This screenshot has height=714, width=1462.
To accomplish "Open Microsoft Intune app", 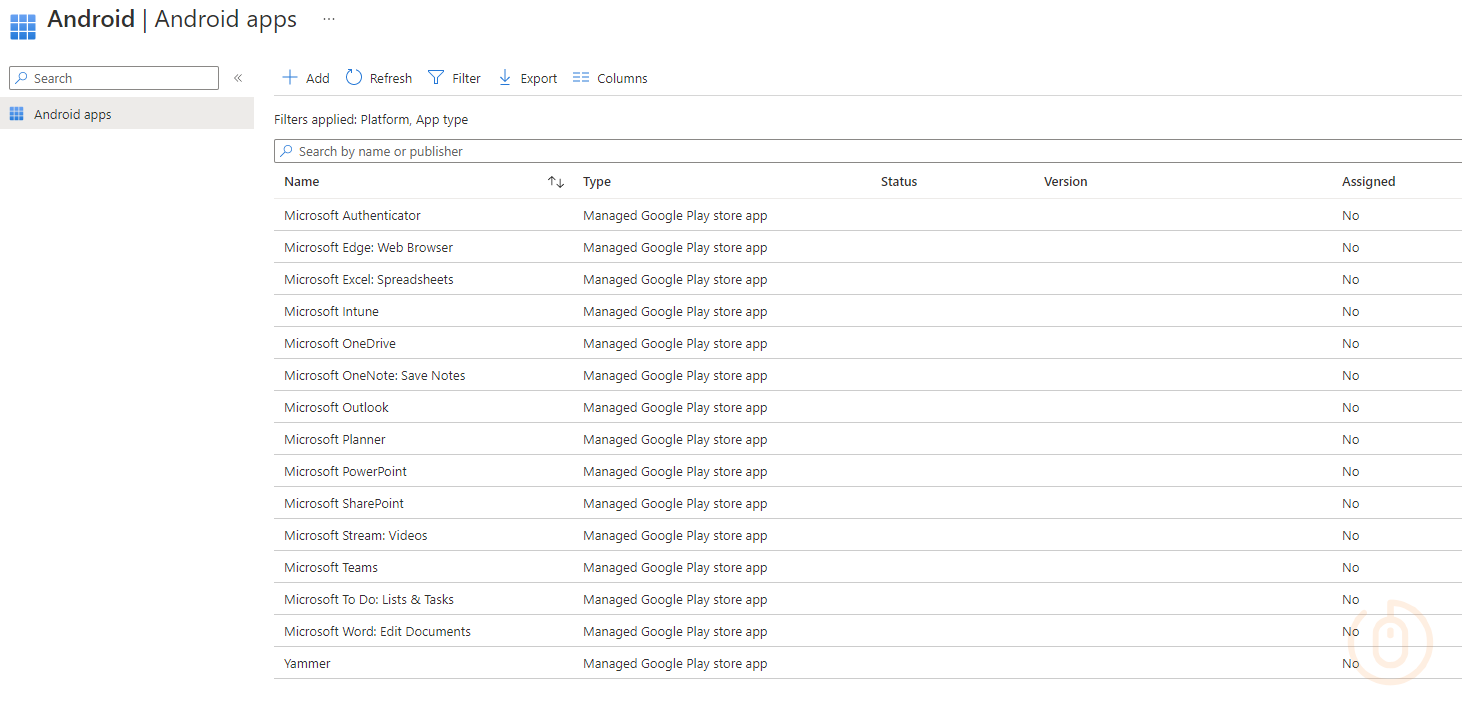I will click(x=331, y=311).
